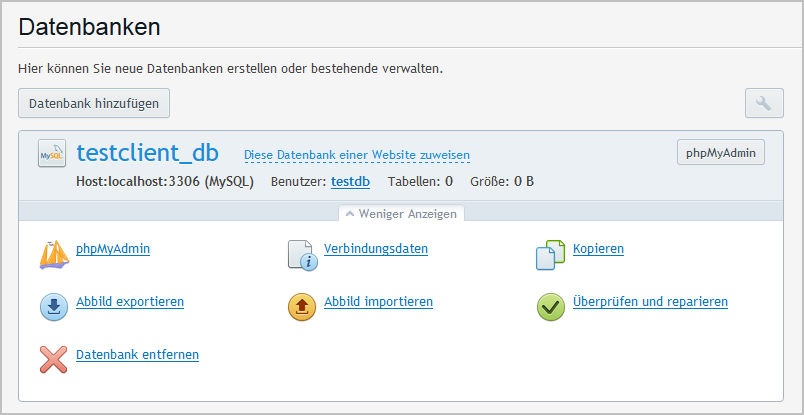Click Überprüfen und reparieren link
Image resolution: width=804 pixels, height=415 pixels.
[x=650, y=302]
